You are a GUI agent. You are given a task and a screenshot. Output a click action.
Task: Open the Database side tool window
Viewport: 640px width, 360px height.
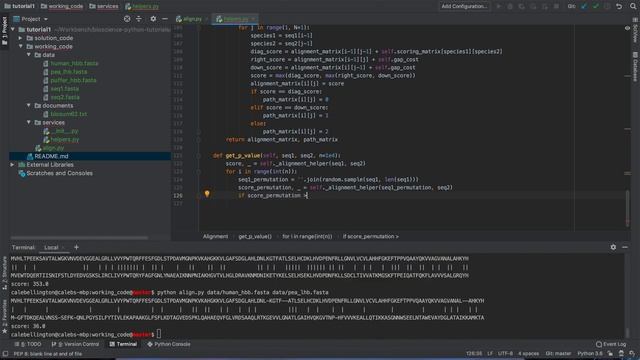(x=635, y=66)
